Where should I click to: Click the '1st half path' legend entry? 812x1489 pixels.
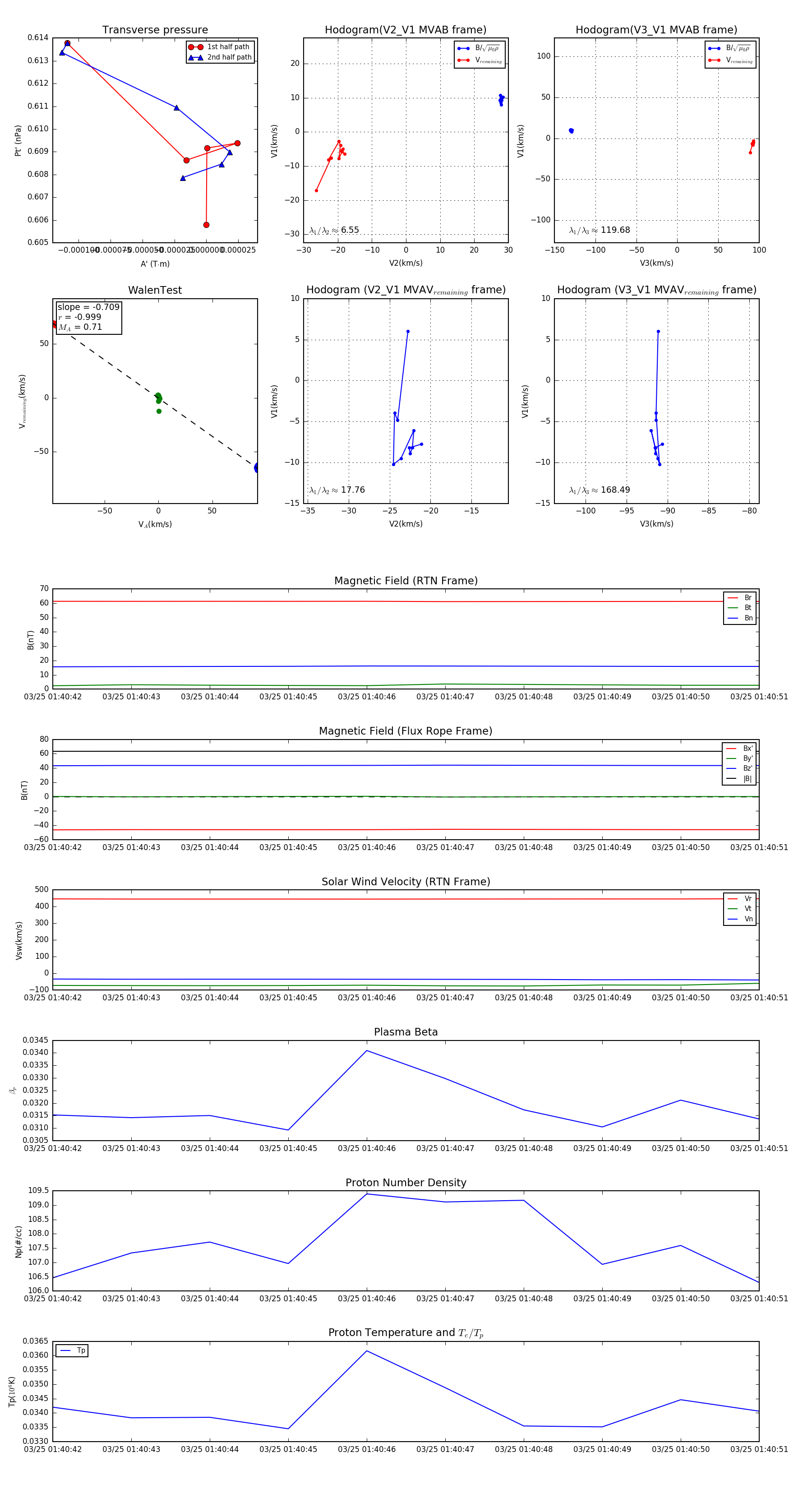pos(228,47)
